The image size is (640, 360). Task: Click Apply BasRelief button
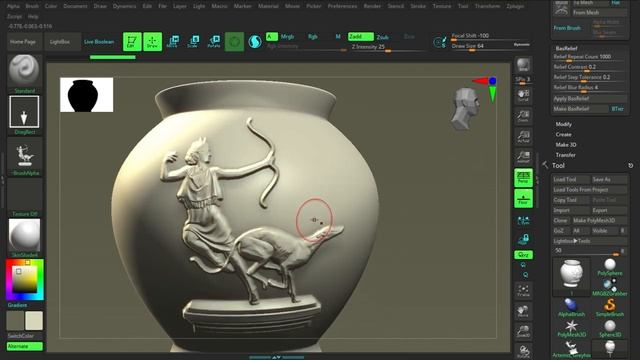click(589, 99)
